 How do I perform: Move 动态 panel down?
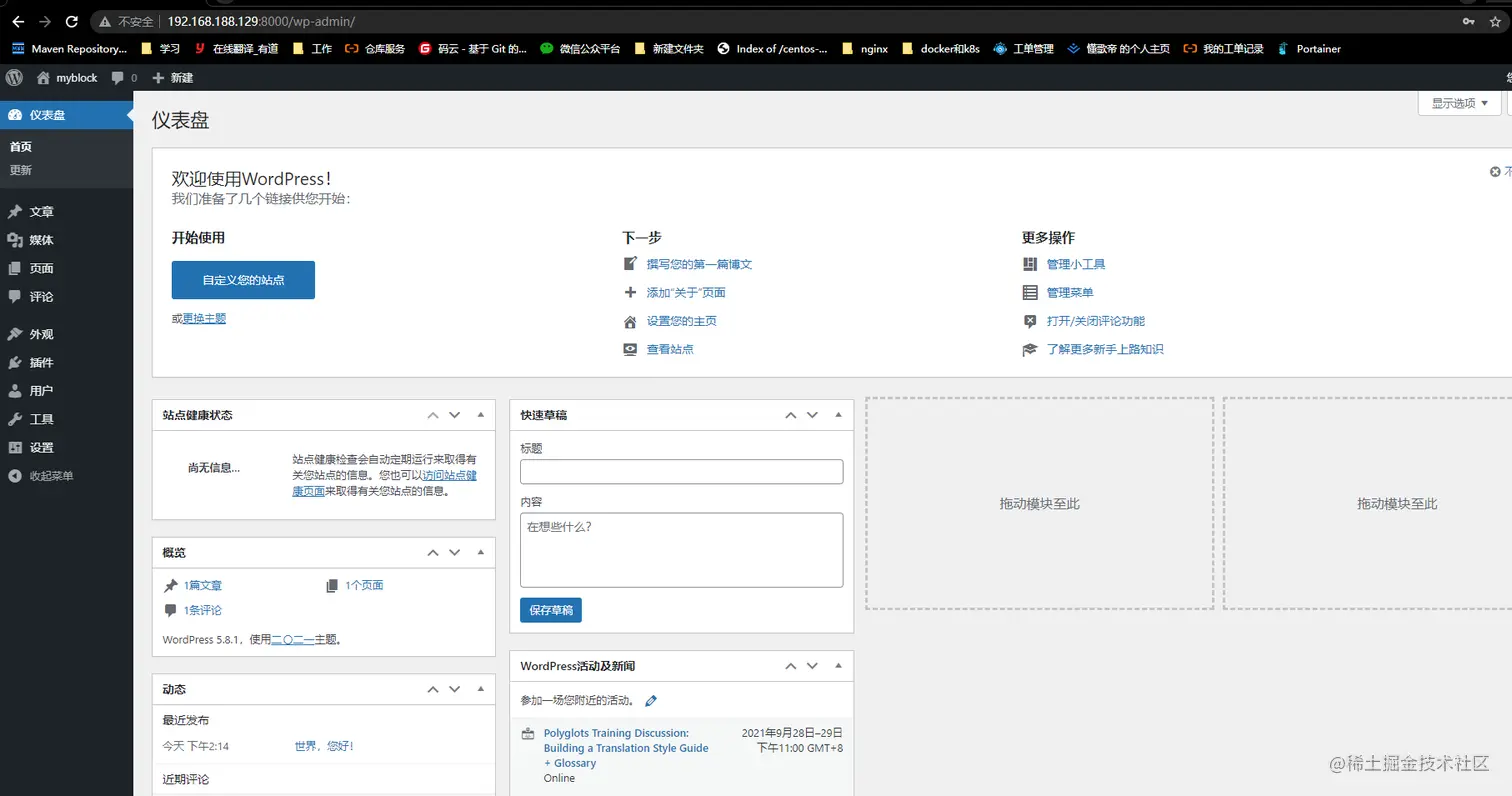[455, 689]
